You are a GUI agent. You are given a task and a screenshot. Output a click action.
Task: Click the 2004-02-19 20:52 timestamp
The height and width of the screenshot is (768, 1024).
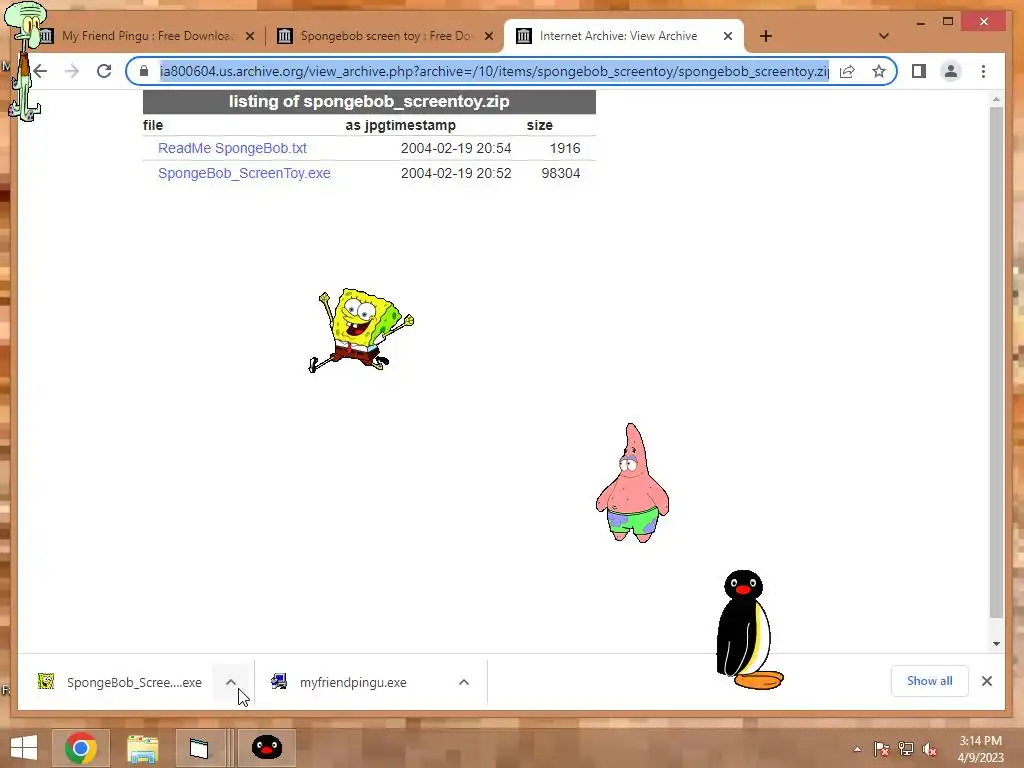[x=456, y=173]
